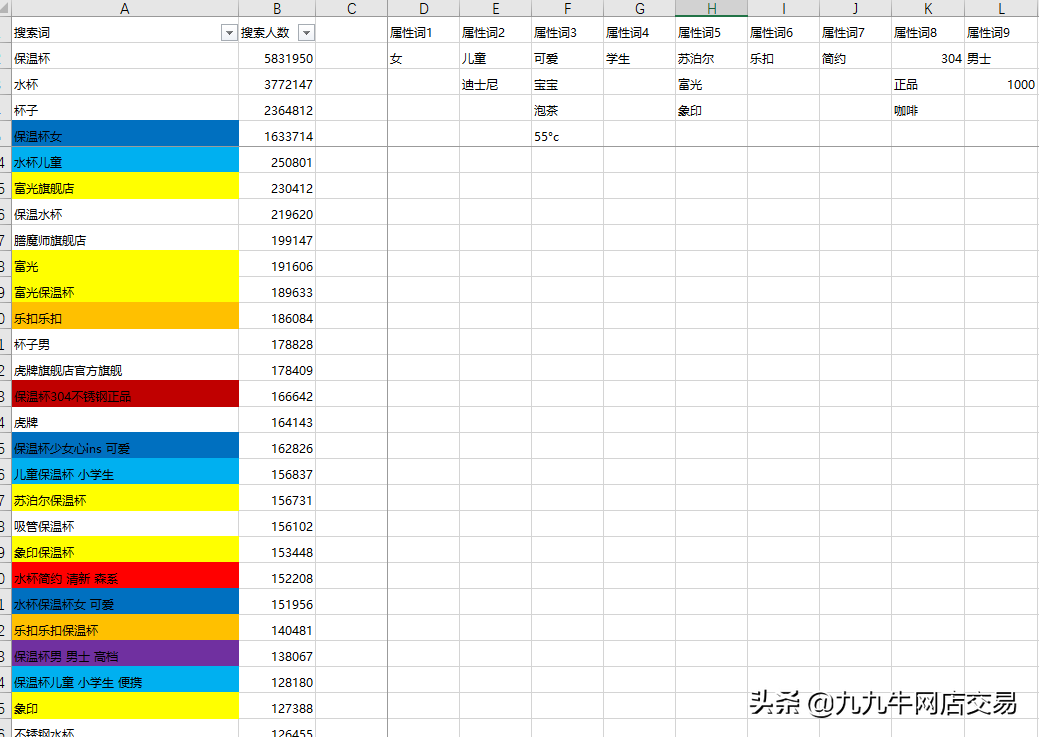This screenshot has height=737, width=1039.
Task: Click the 富光 cell under 属性词5
Action: (712, 84)
